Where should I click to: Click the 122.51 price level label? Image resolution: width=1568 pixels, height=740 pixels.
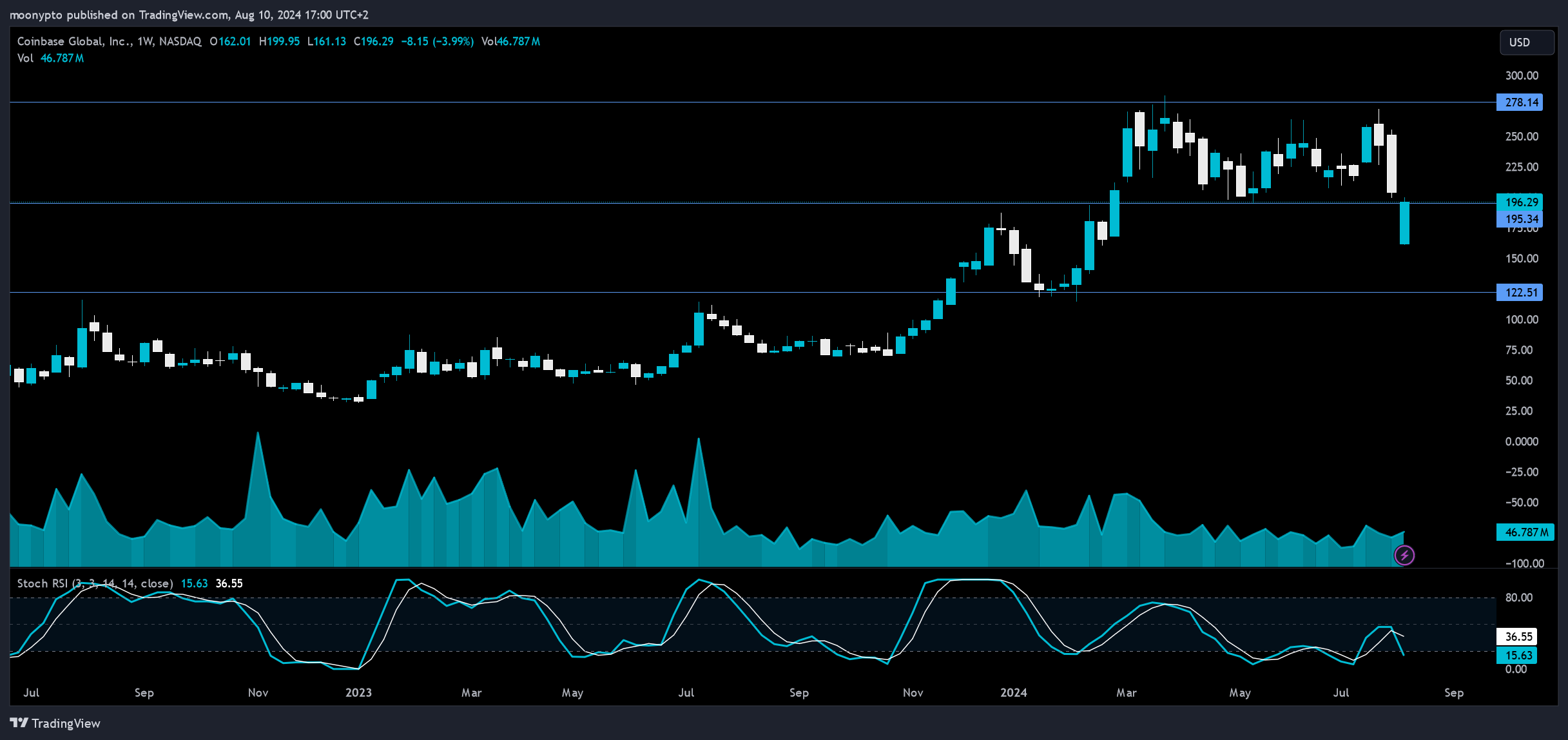coord(1520,293)
